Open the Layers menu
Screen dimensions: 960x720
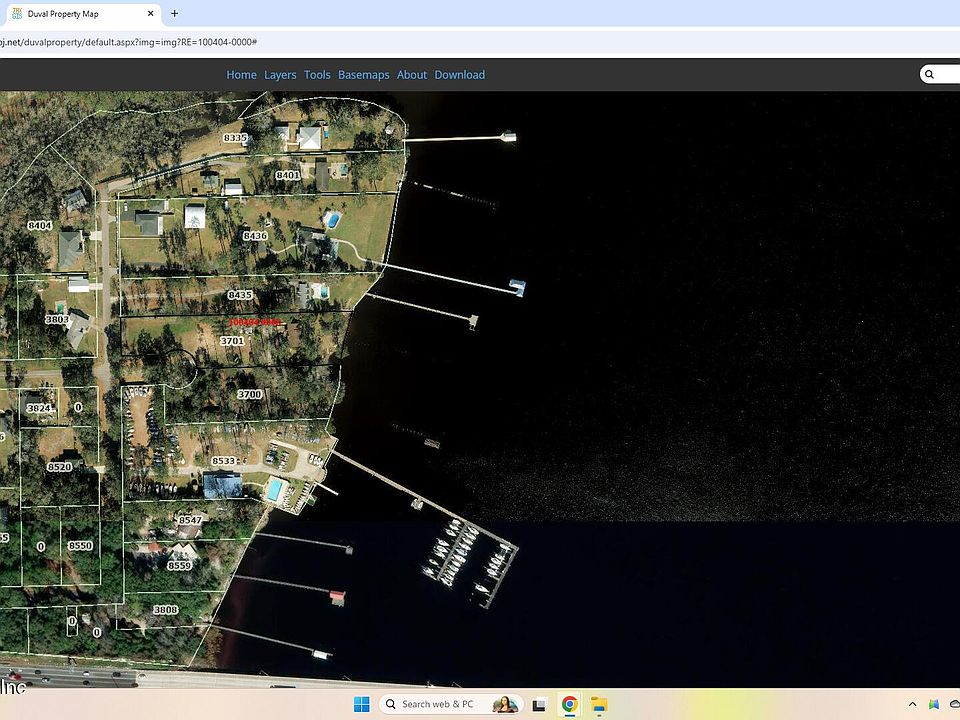pyautogui.click(x=280, y=75)
